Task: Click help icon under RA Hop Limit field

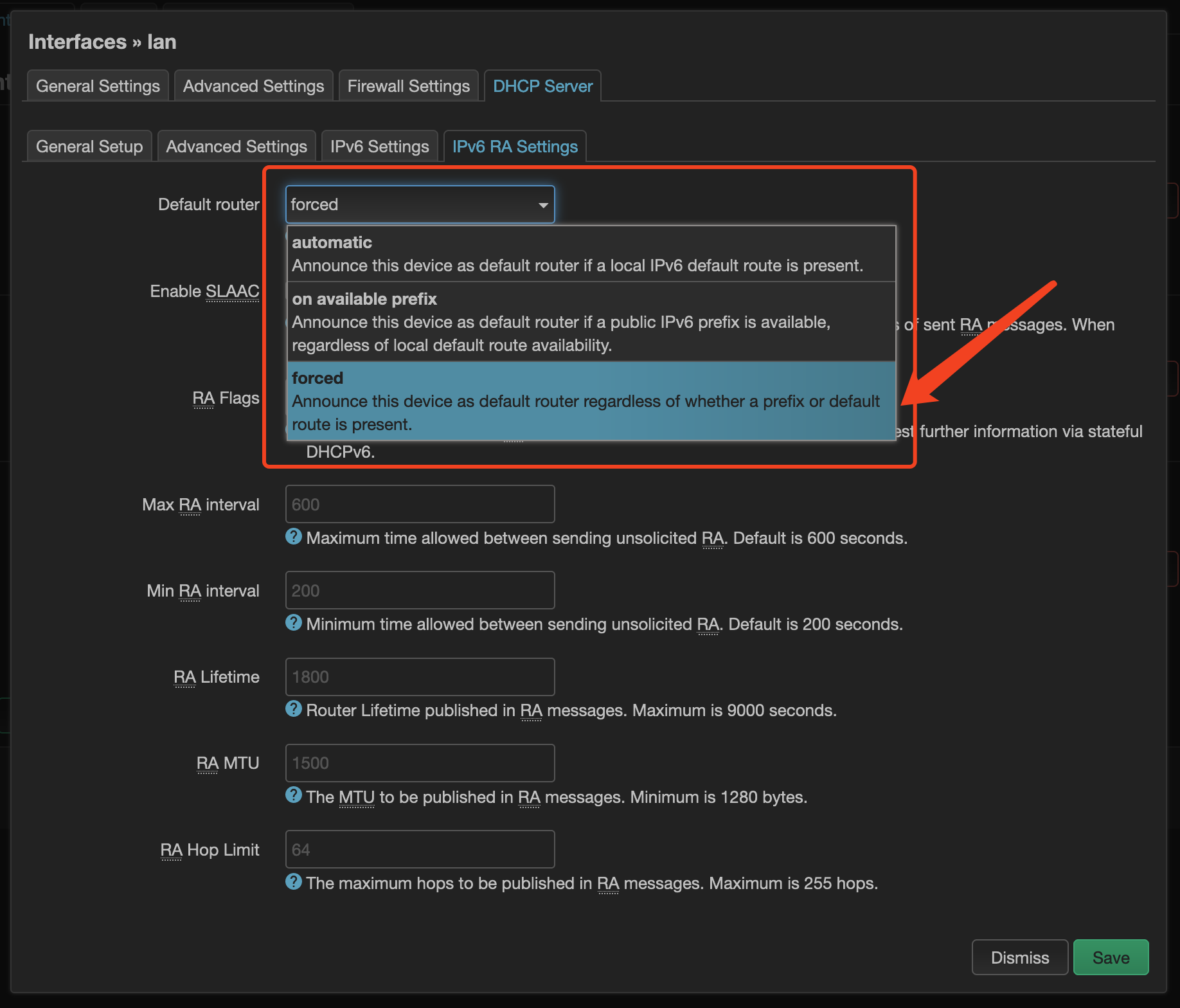Action: point(293,881)
